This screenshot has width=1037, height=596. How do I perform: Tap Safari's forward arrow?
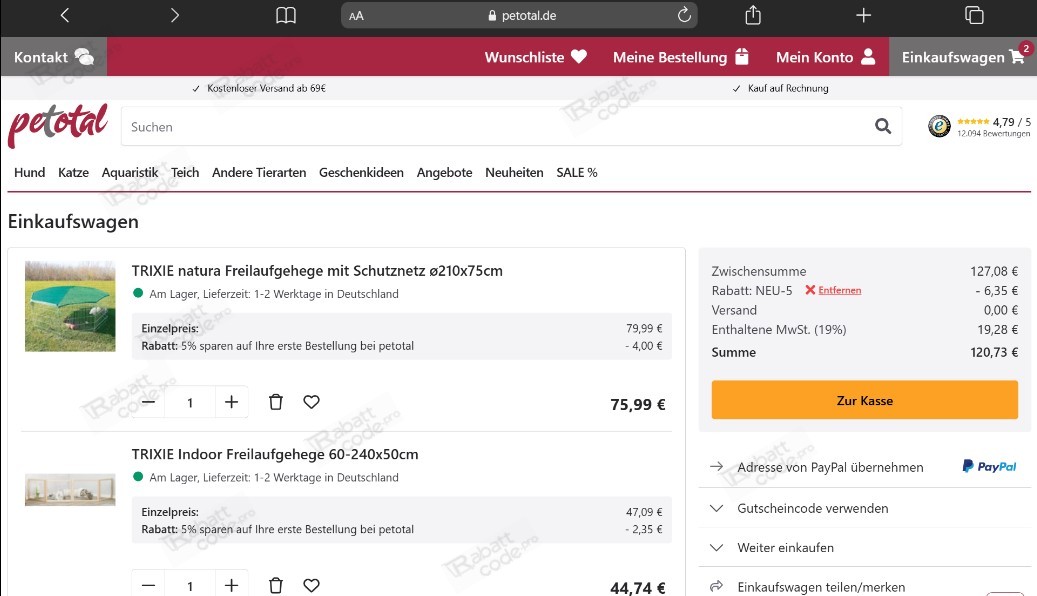click(x=175, y=15)
